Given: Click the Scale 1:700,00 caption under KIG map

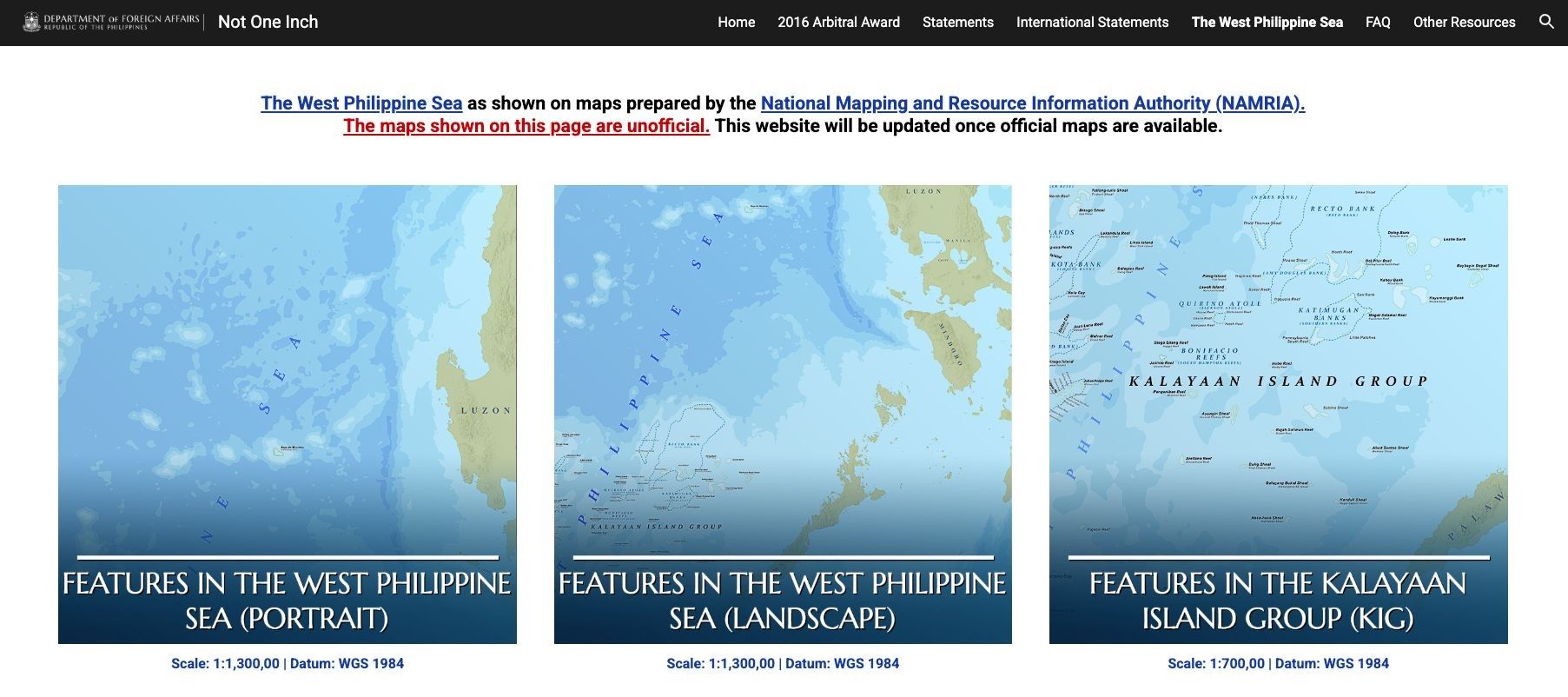Looking at the screenshot, I should (x=1278, y=664).
